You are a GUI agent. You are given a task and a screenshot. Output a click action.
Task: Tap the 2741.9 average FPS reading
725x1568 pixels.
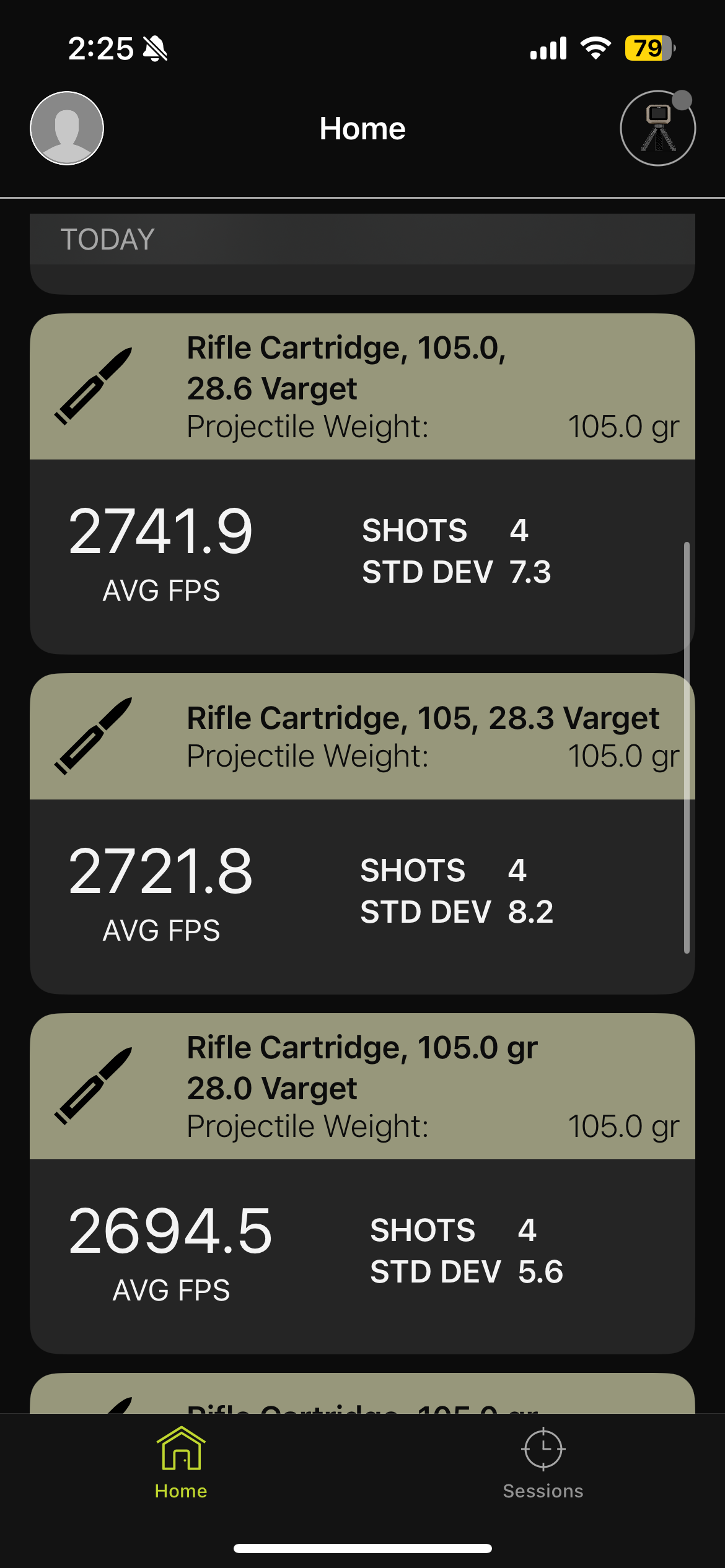tap(160, 532)
